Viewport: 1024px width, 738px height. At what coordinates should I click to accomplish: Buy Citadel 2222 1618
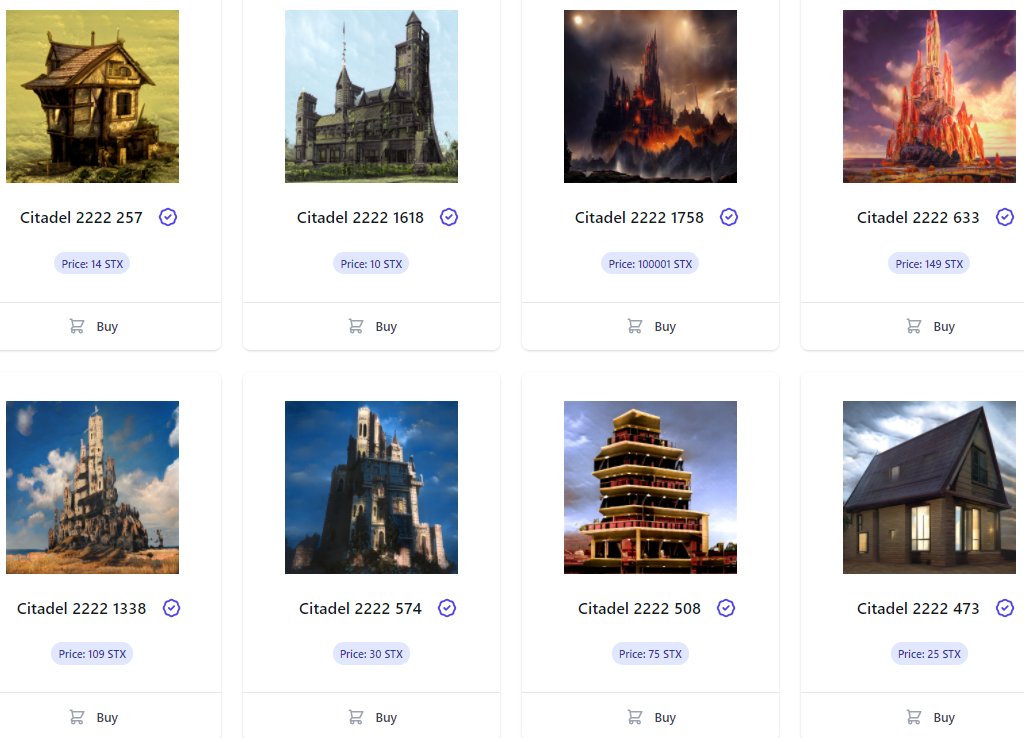(x=372, y=326)
